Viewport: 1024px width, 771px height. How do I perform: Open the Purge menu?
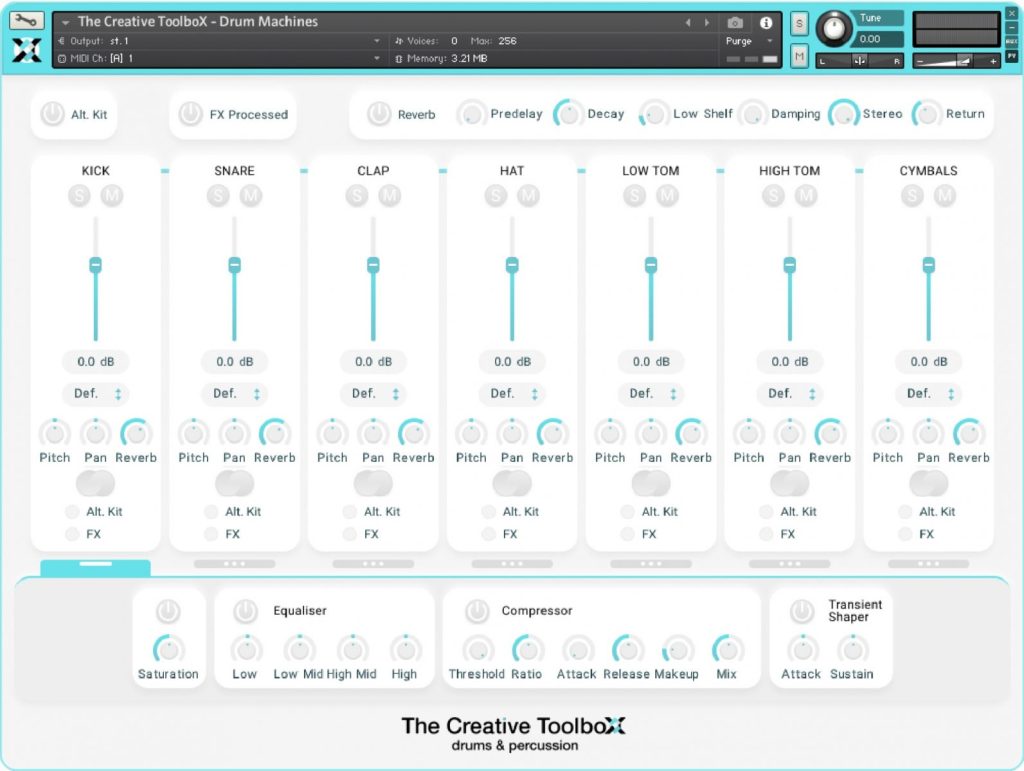click(749, 40)
